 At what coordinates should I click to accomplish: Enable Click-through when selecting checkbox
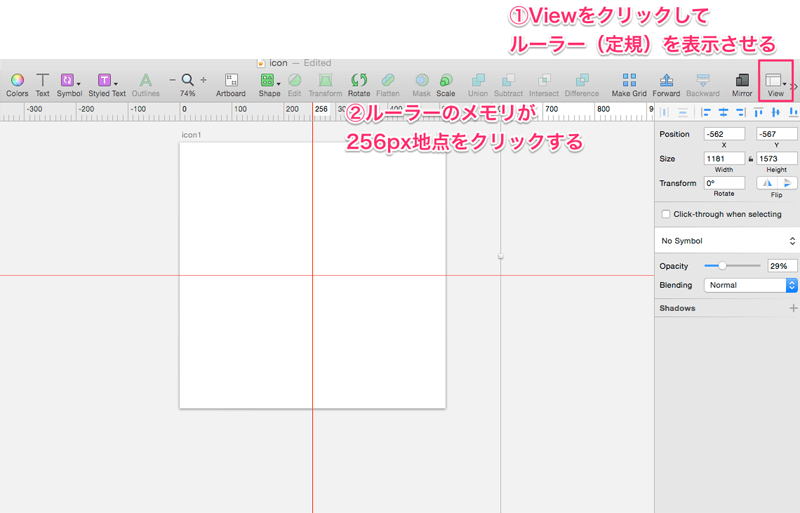(x=666, y=214)
